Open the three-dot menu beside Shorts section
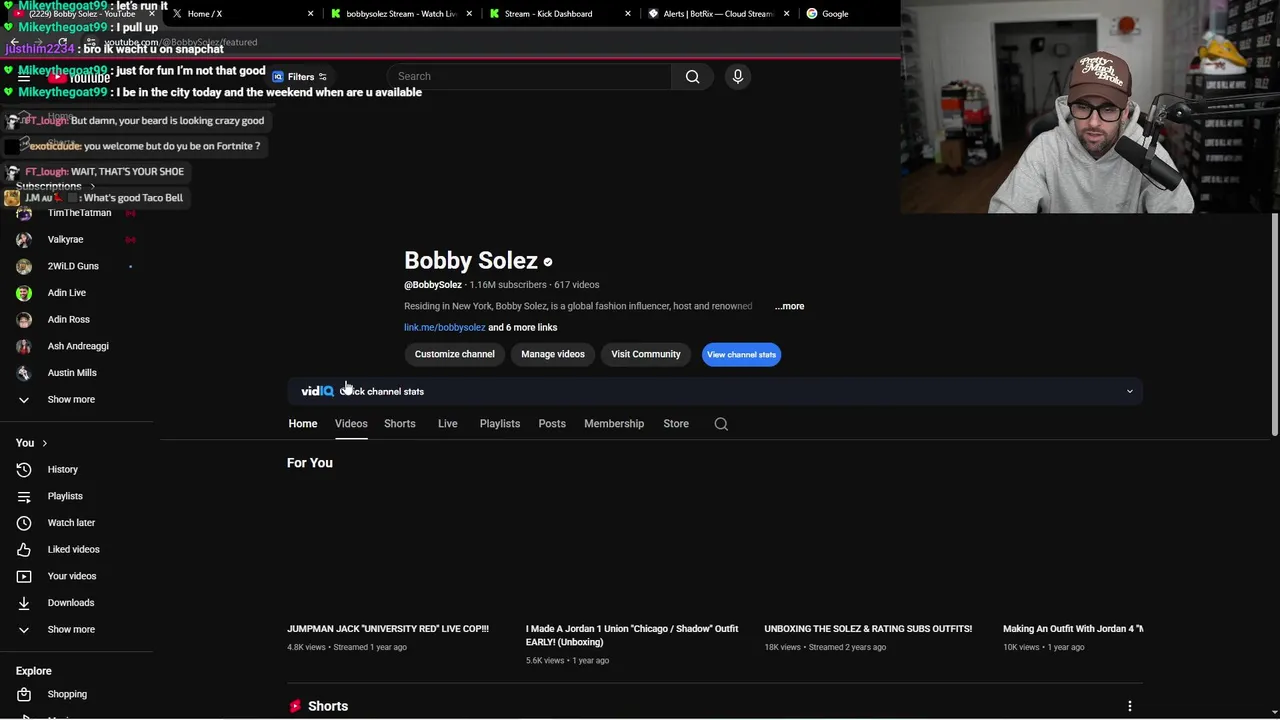Image resolution: width=1280 pixels, height=720 pixels. tap(1130, 706)
